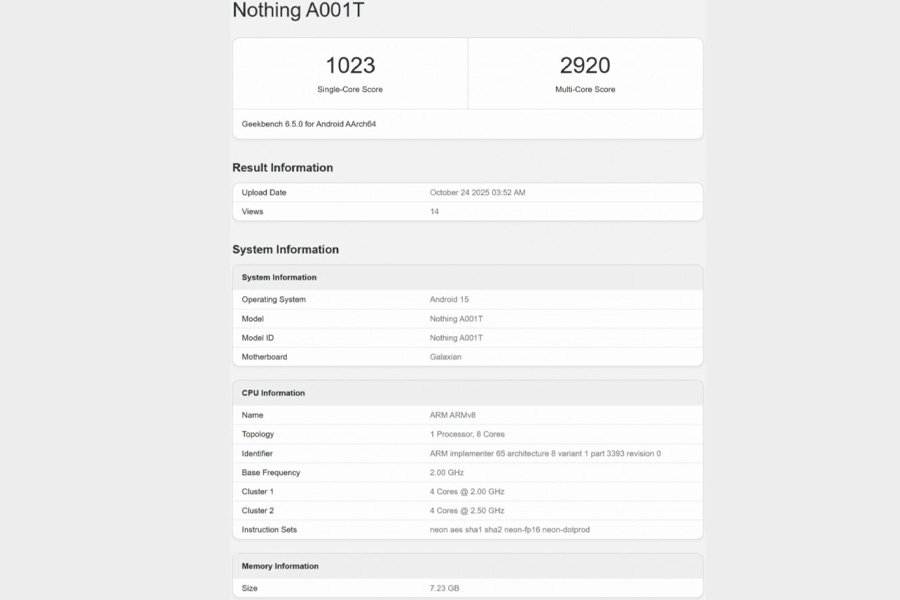Click the Geekbench 6.5.0 for Android text

click(x=309, y=124)
